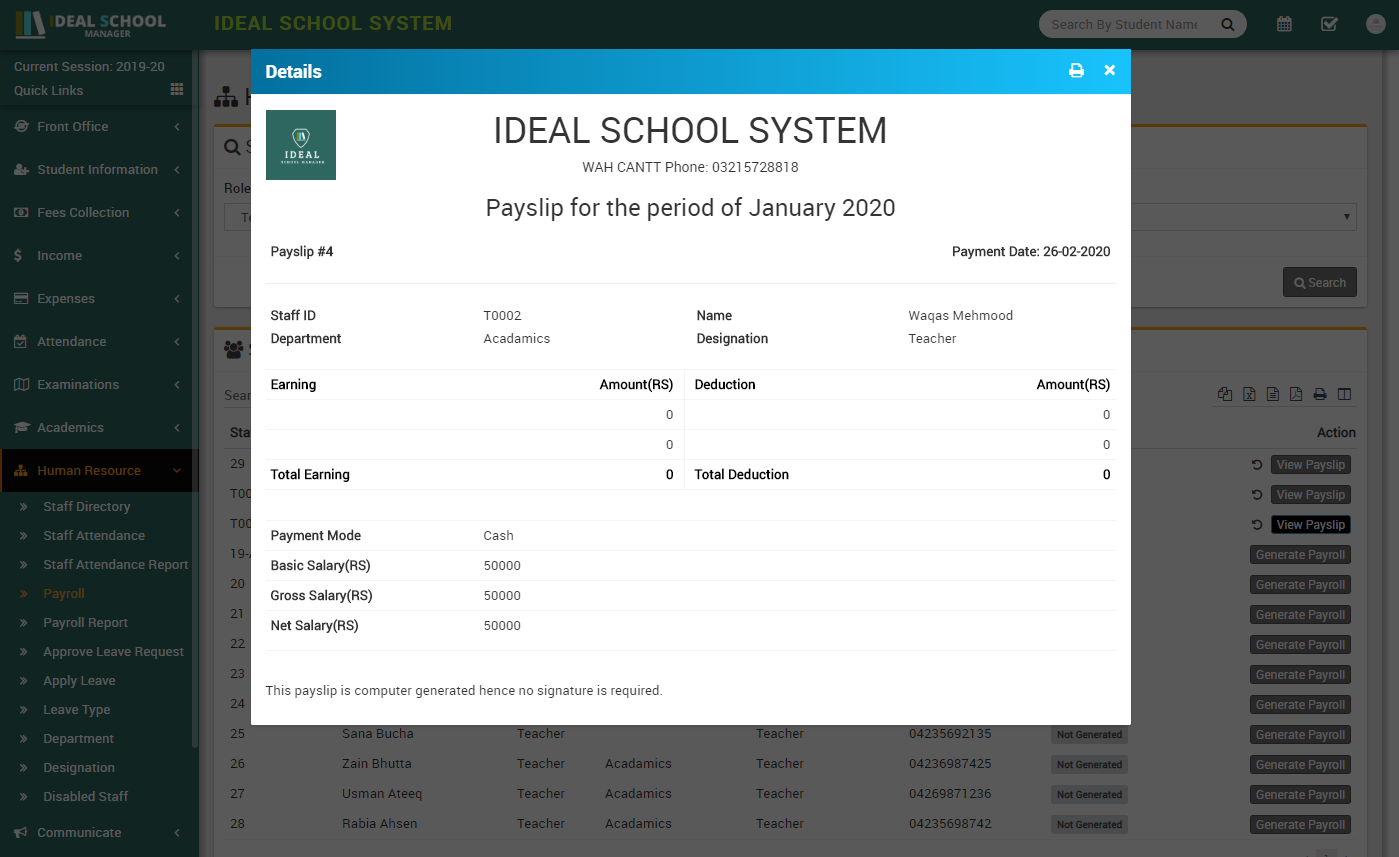Open the user profile avatar
The width and height of the screenshot is (1399, 857).
coord(1374,24)
